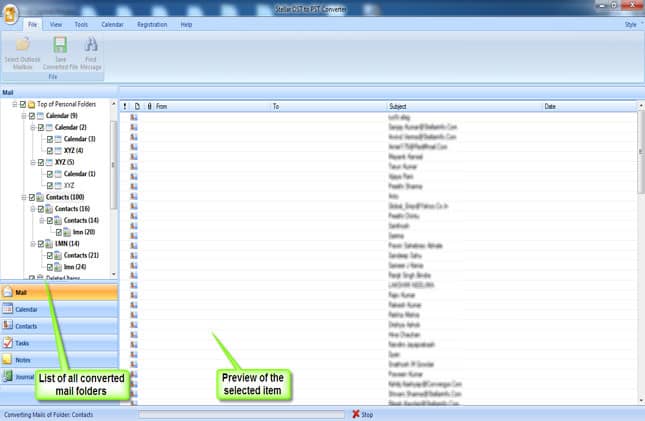Collapse the Contacts (16) tree node
The image size is (645, 421).
(x=33, y=209)
